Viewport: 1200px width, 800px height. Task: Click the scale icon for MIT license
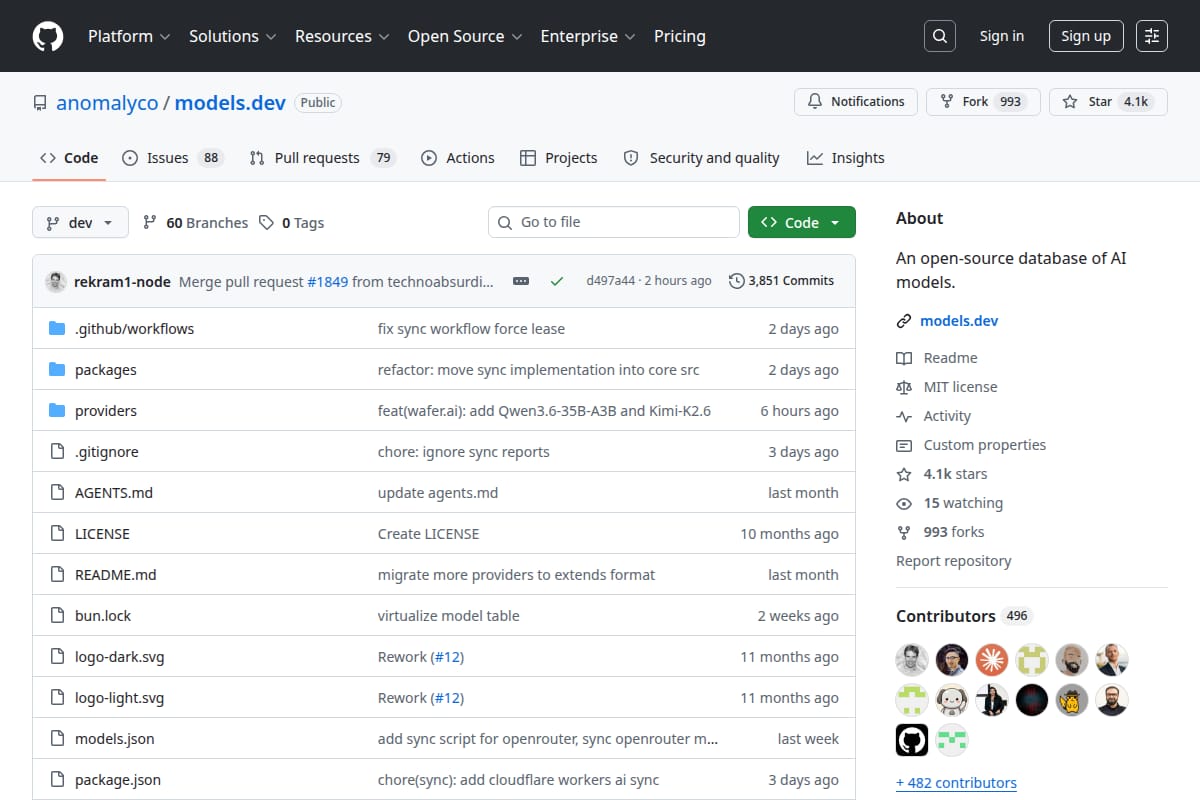904,387
